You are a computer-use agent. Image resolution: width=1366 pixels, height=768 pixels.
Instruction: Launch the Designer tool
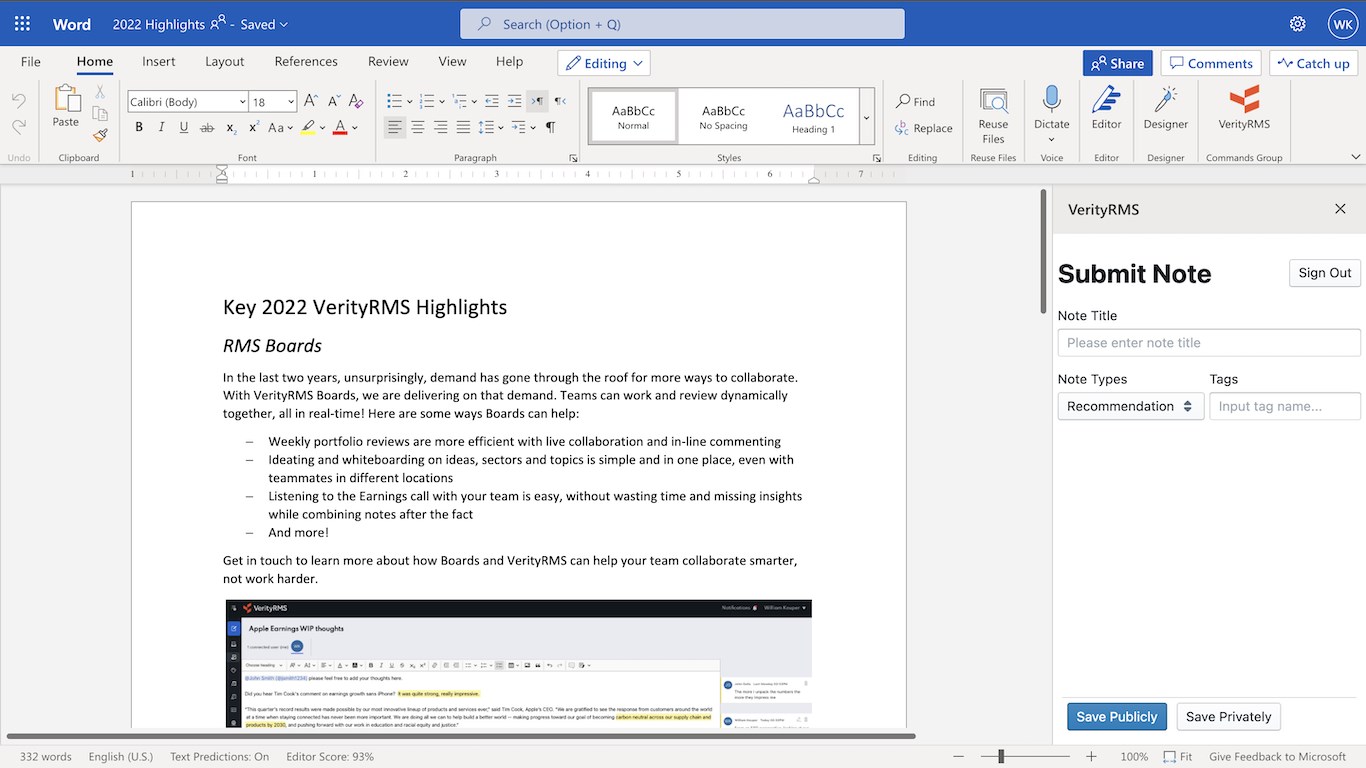pyautogui.click(x=1166, y=108)
